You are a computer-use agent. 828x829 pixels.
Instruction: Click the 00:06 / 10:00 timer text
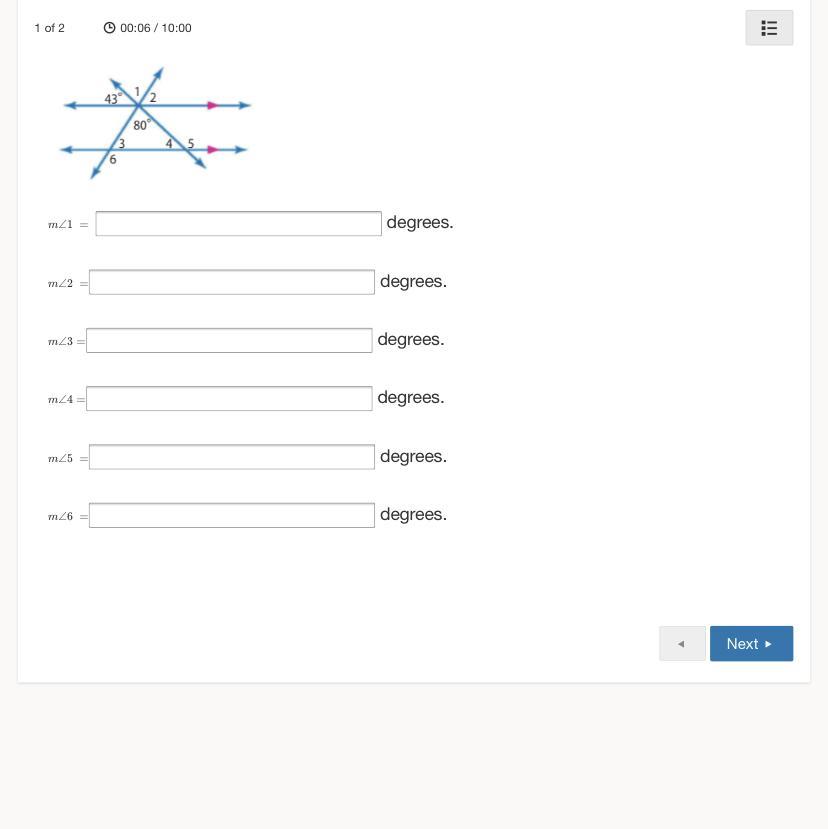coord(155,28)
